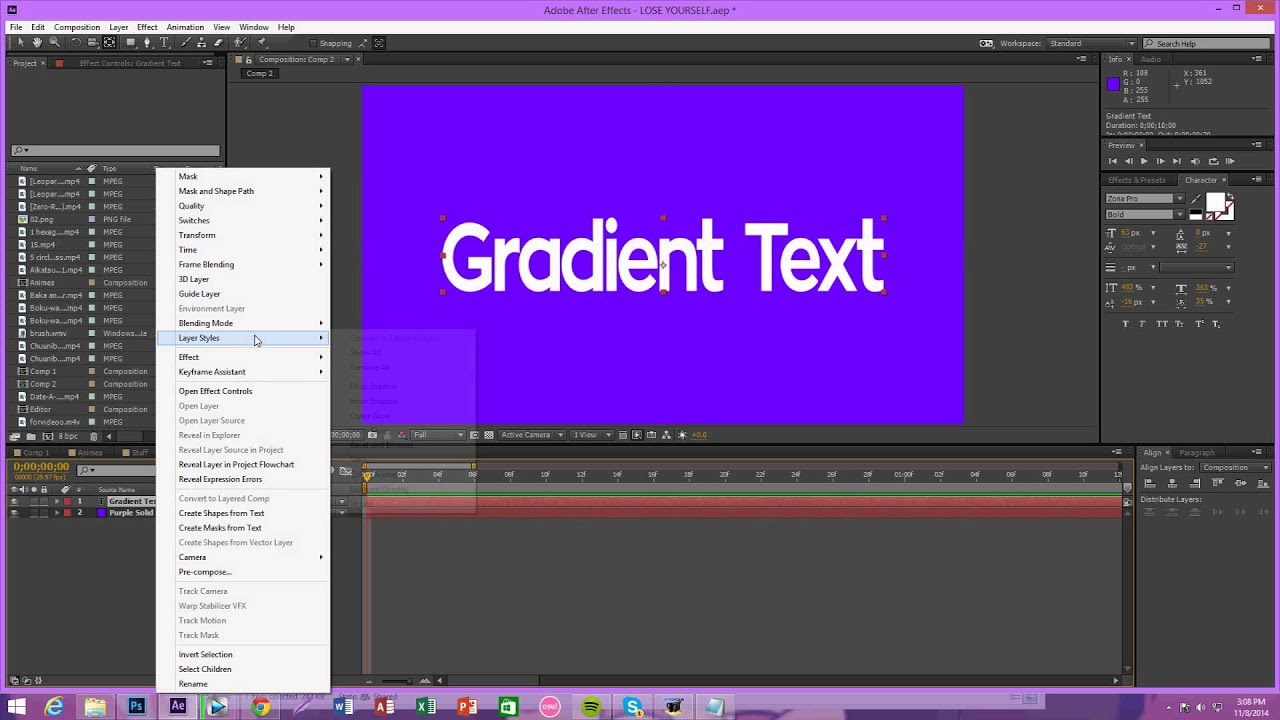Image resolution: width=1280 pixels, height=720 pixels.
Task: Jump to last frame in Preview
Action: (x=1177, y=161)
